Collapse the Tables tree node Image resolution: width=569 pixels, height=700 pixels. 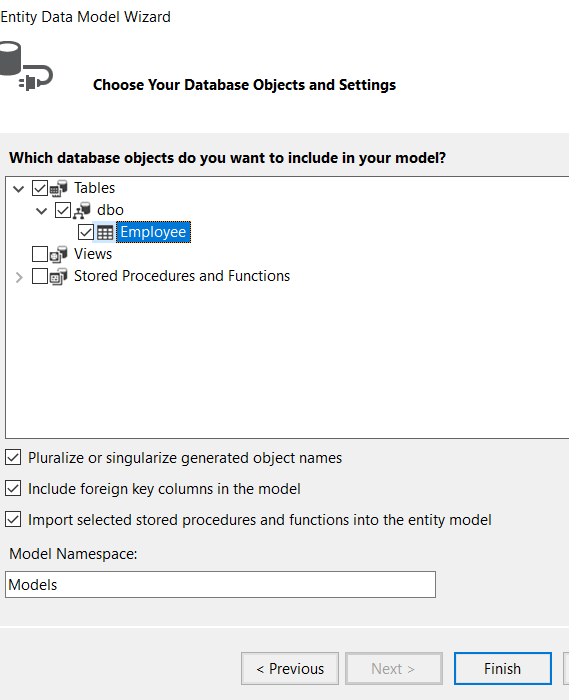pyautogui.click(x=18, y=189)
